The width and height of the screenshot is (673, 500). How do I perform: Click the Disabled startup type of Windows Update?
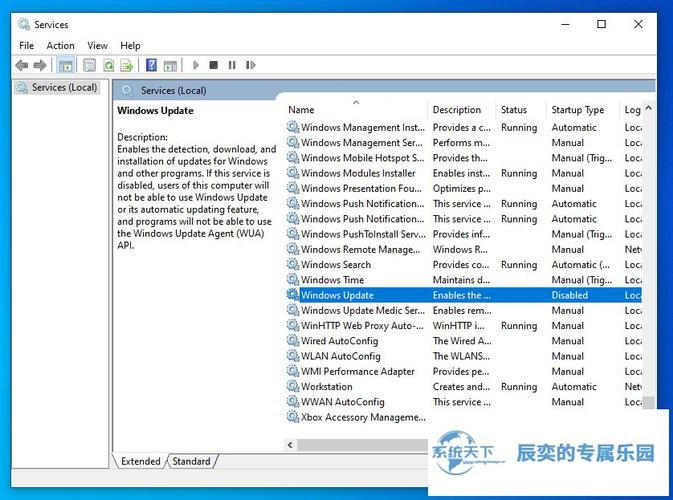570,295
